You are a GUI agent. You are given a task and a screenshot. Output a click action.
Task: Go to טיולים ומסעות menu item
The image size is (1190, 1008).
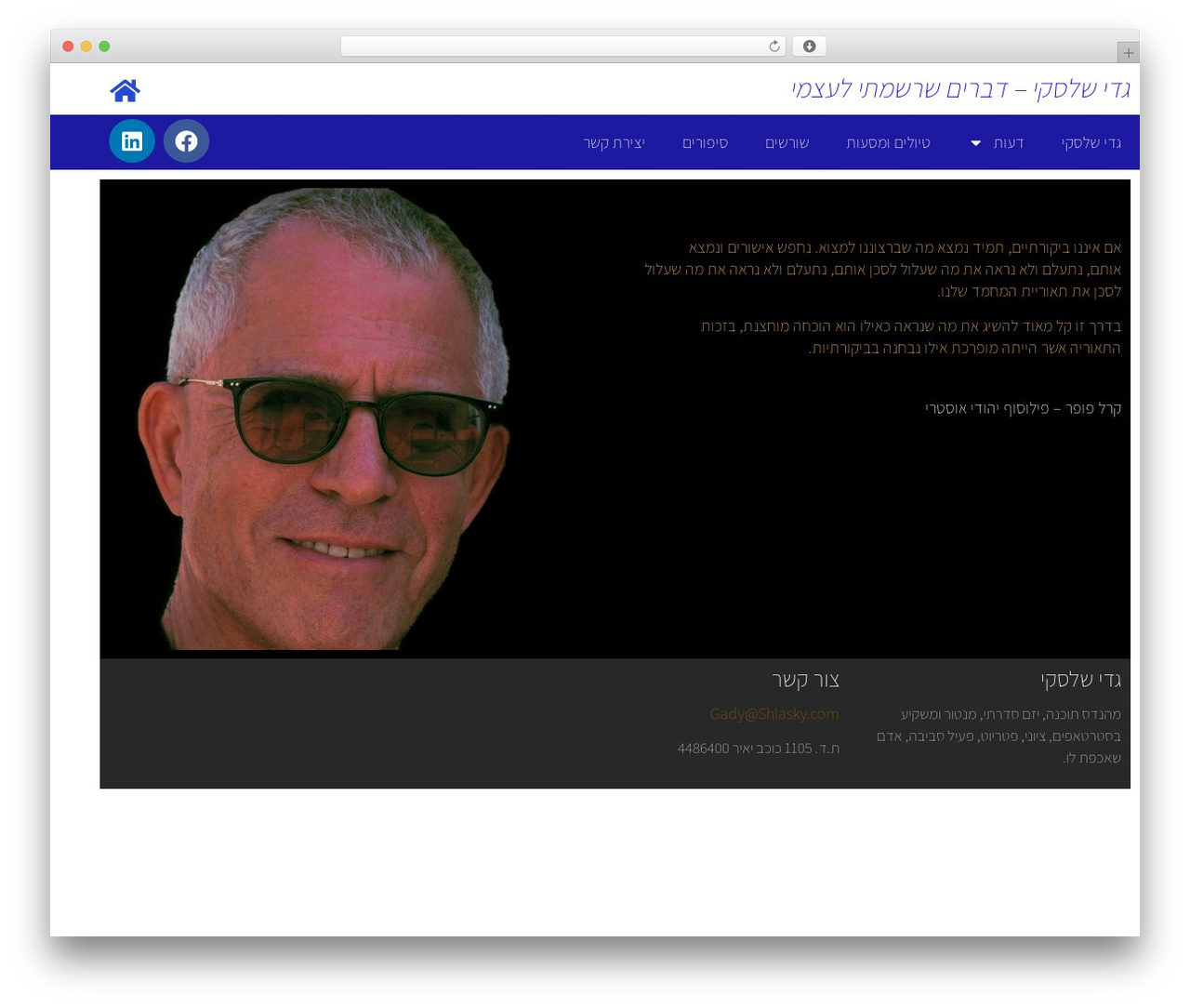click(x=888, y=143)
